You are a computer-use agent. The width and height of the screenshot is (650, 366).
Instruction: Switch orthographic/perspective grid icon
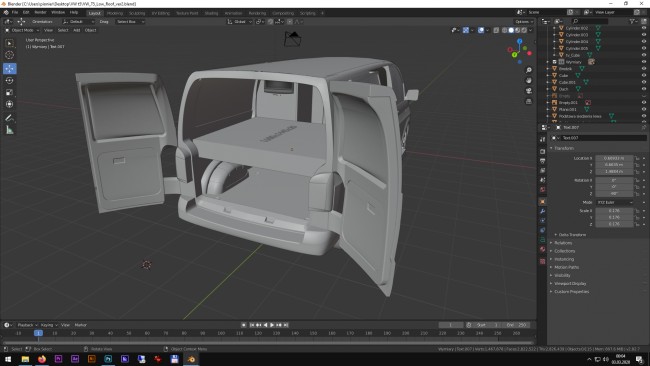pyautogui.click(x=529, y=101)
